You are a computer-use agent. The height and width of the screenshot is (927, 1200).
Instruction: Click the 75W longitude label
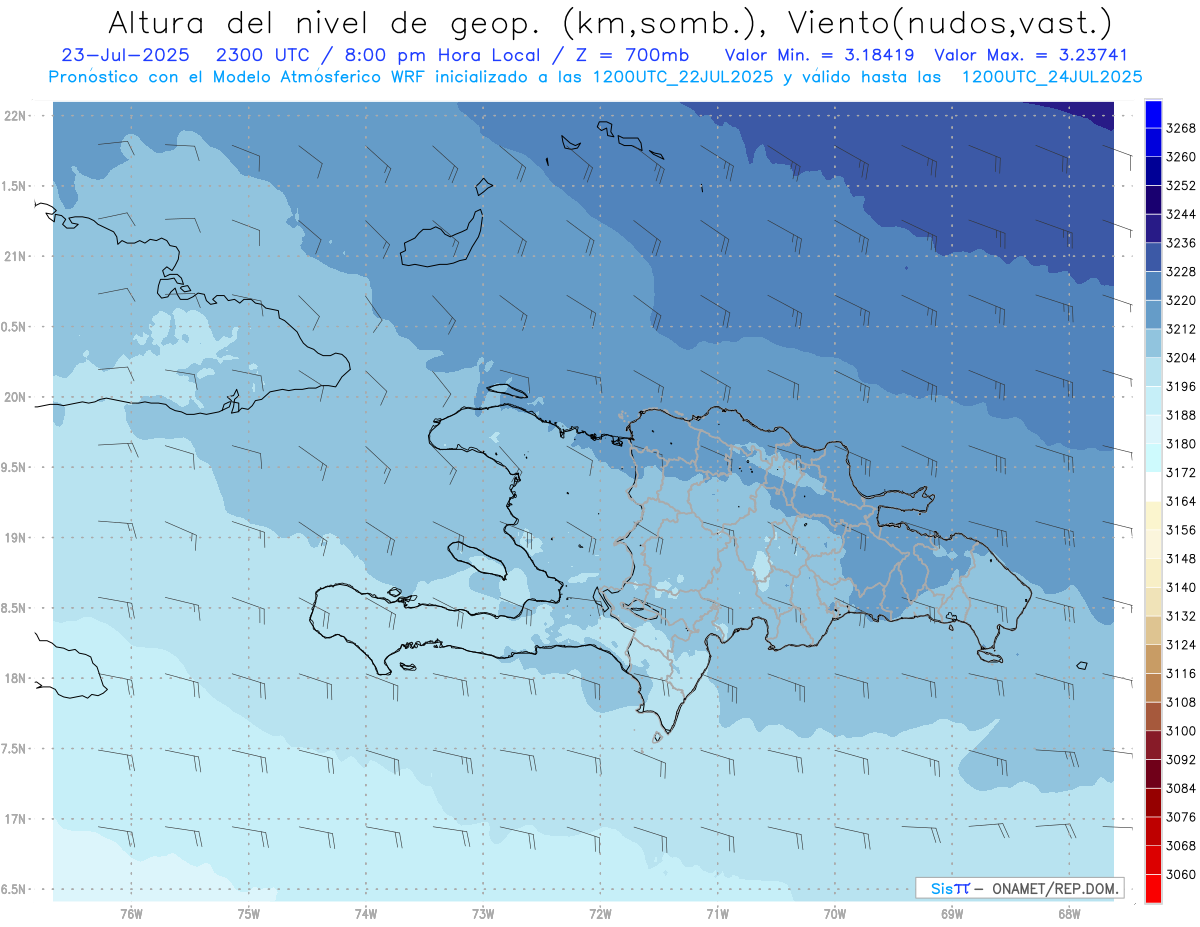(x=249, y=914)
